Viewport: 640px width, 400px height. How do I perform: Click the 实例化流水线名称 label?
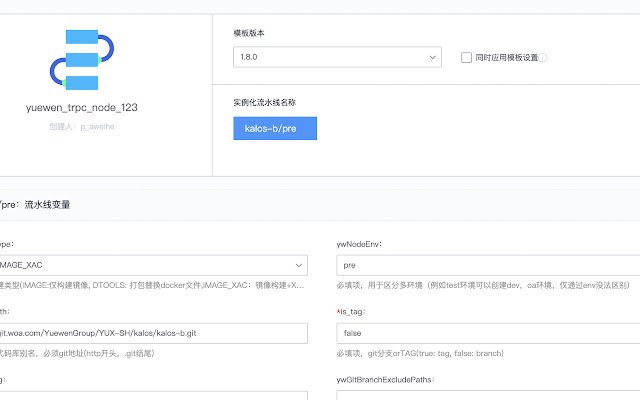point(264,102)
